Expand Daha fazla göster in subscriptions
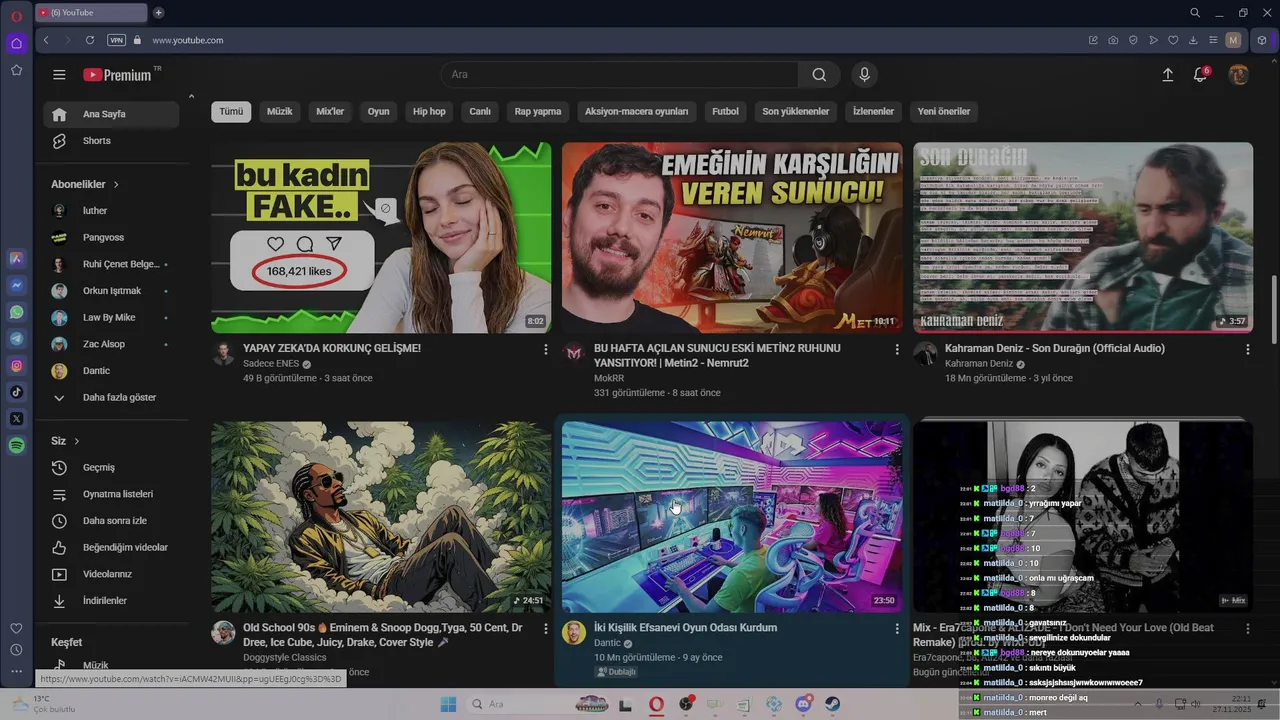This screenshot has width=1280, height=720. 111,397
